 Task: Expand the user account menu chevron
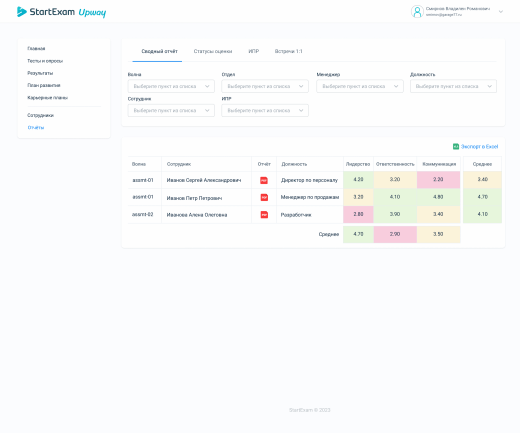(501, 12)
